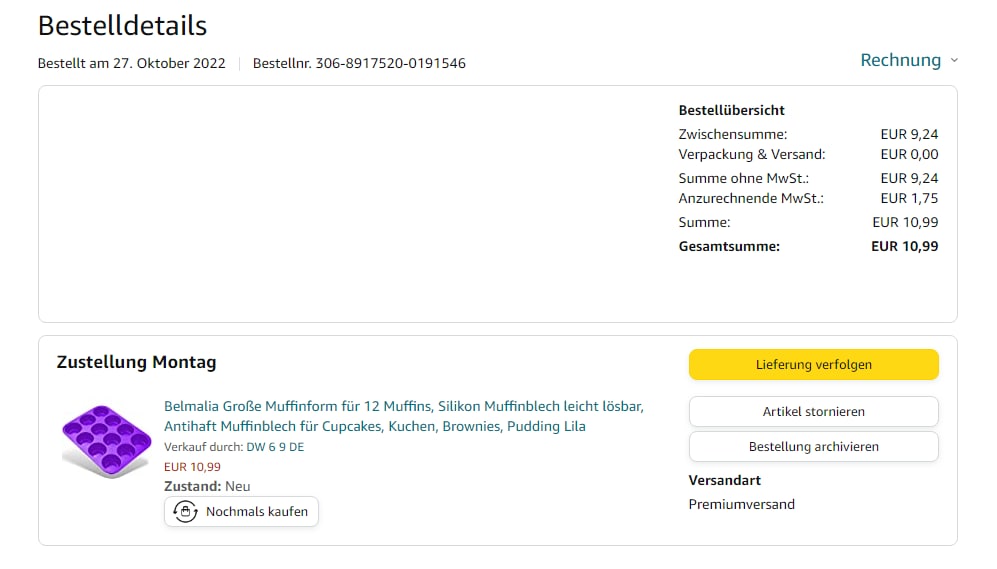The width and height of the screenshot is (997, 569).
Task: Click the Gesamtsumme total amount
Action: point(904,246)
